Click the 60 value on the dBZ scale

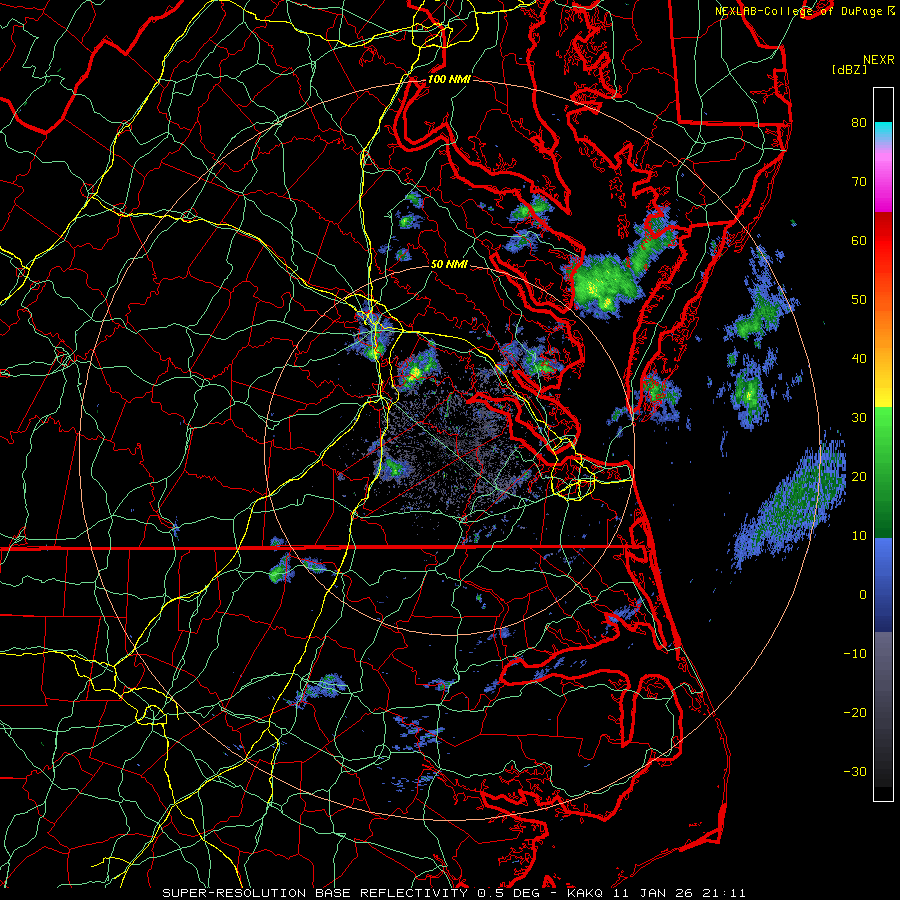[x=859, y=240]
